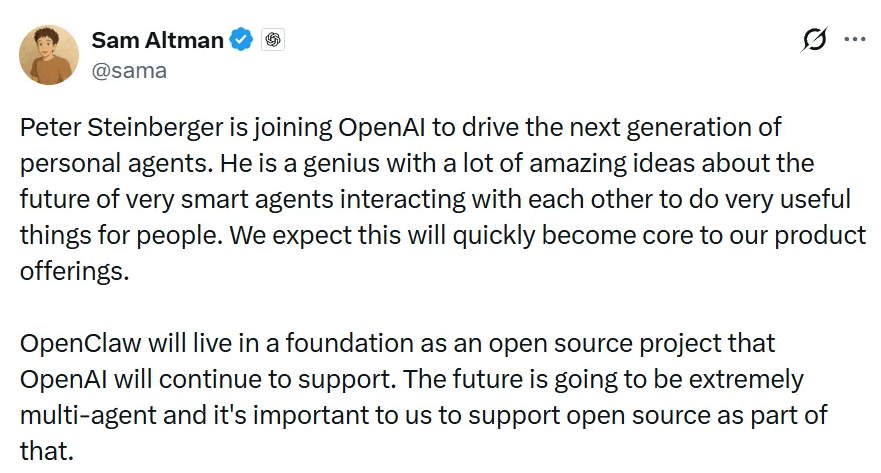Screen dimensions: 881x473
Task: Click the Grok explain icon
Action: click(x=814, y=40)
